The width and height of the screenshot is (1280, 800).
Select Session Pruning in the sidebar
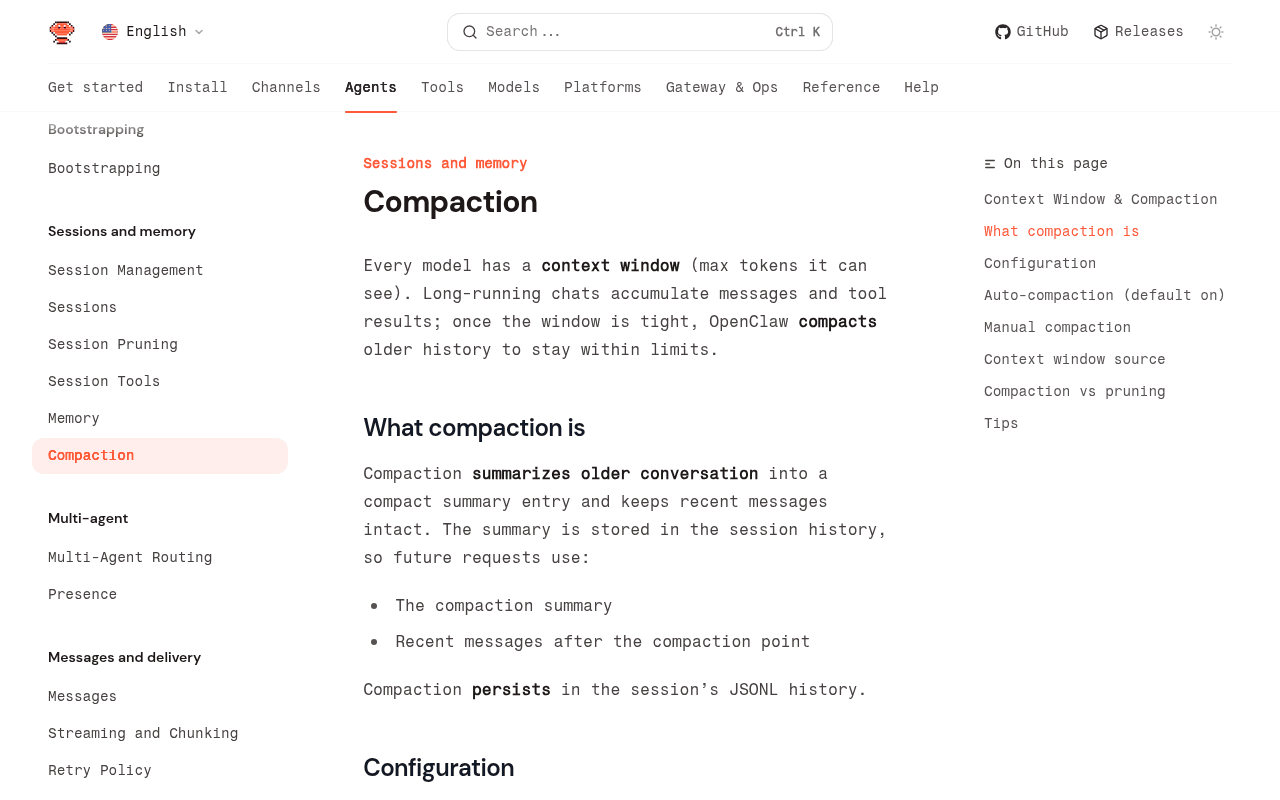[x=113, y=344]
